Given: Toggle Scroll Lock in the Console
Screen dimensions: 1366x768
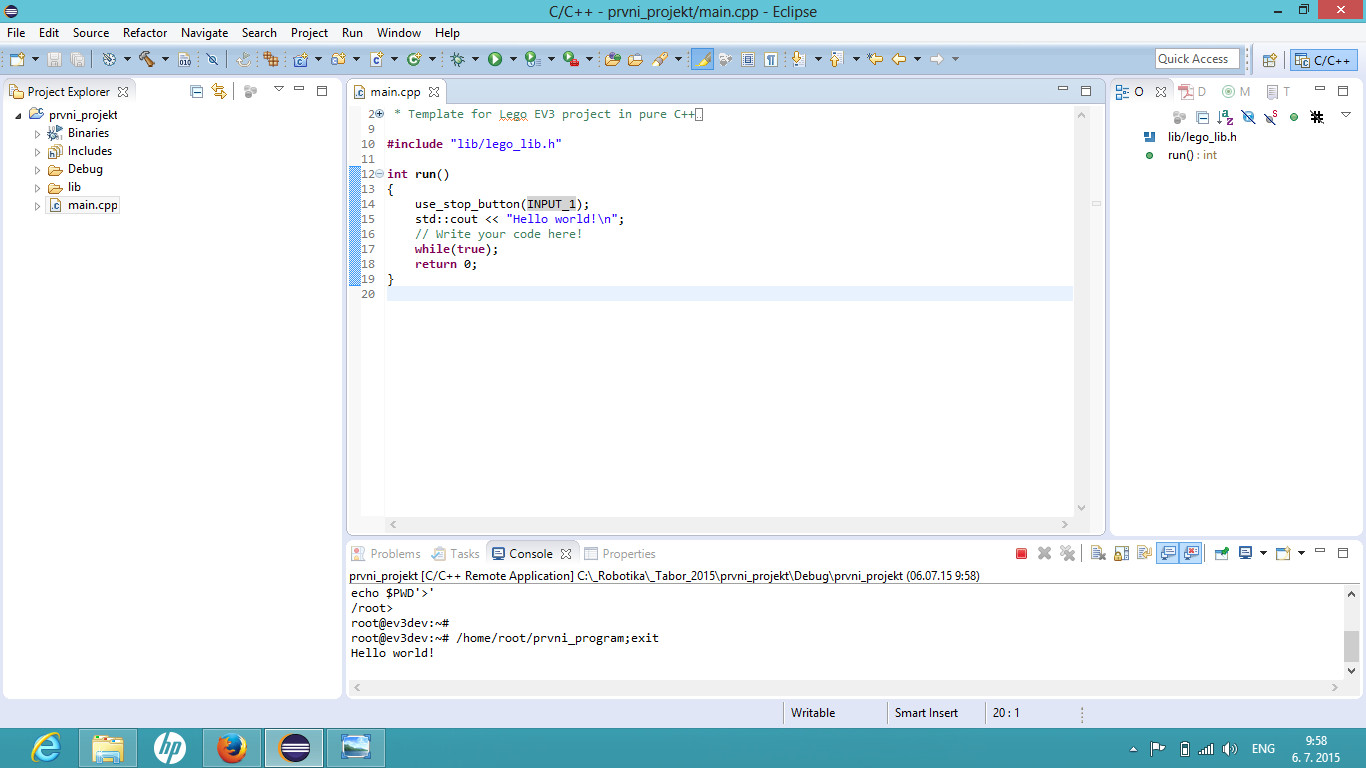Looking at the screenshot, I should tap(1121, 554).
